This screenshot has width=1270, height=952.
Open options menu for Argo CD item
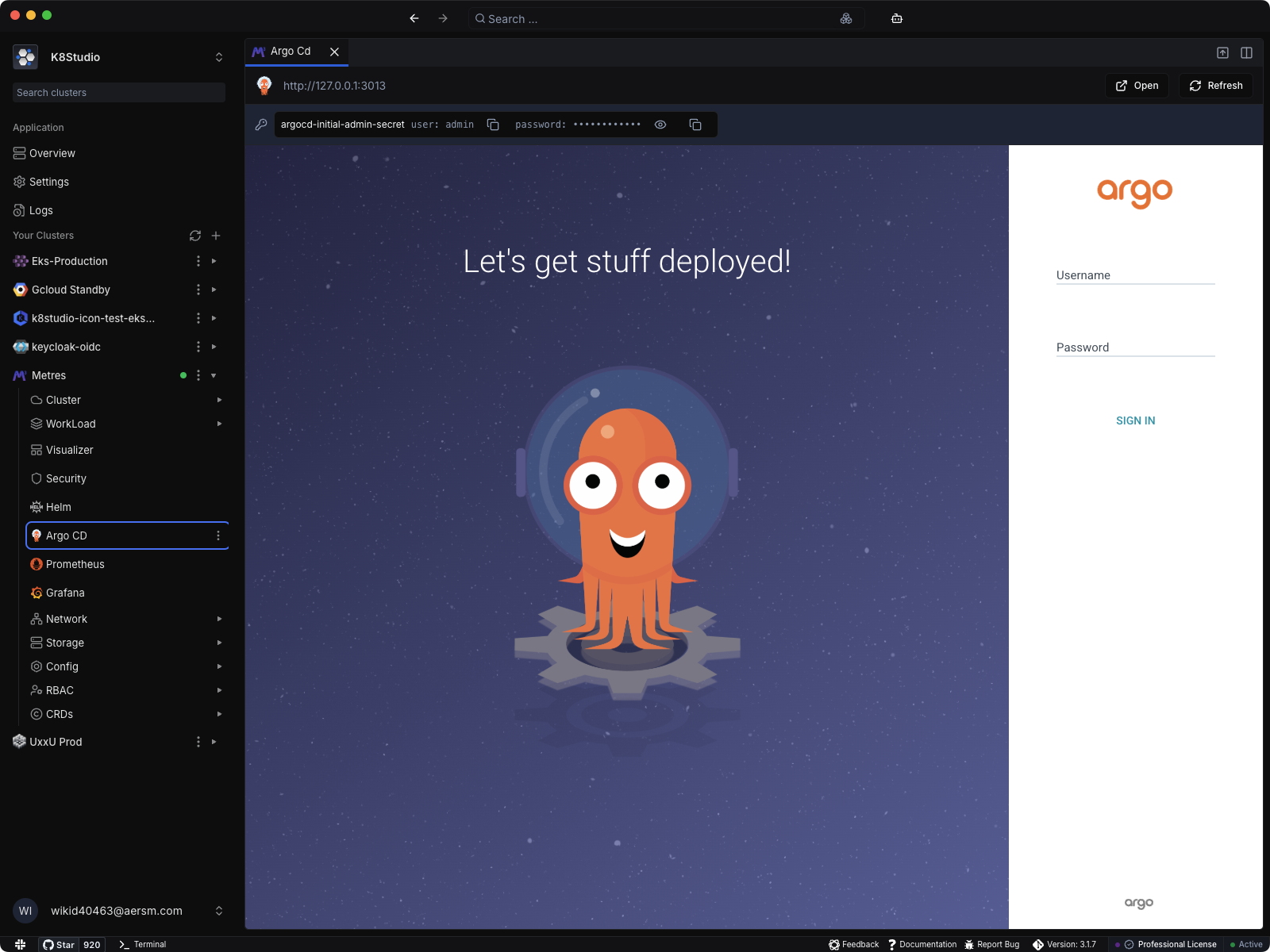pyautogui.click(x=218, y=535)
